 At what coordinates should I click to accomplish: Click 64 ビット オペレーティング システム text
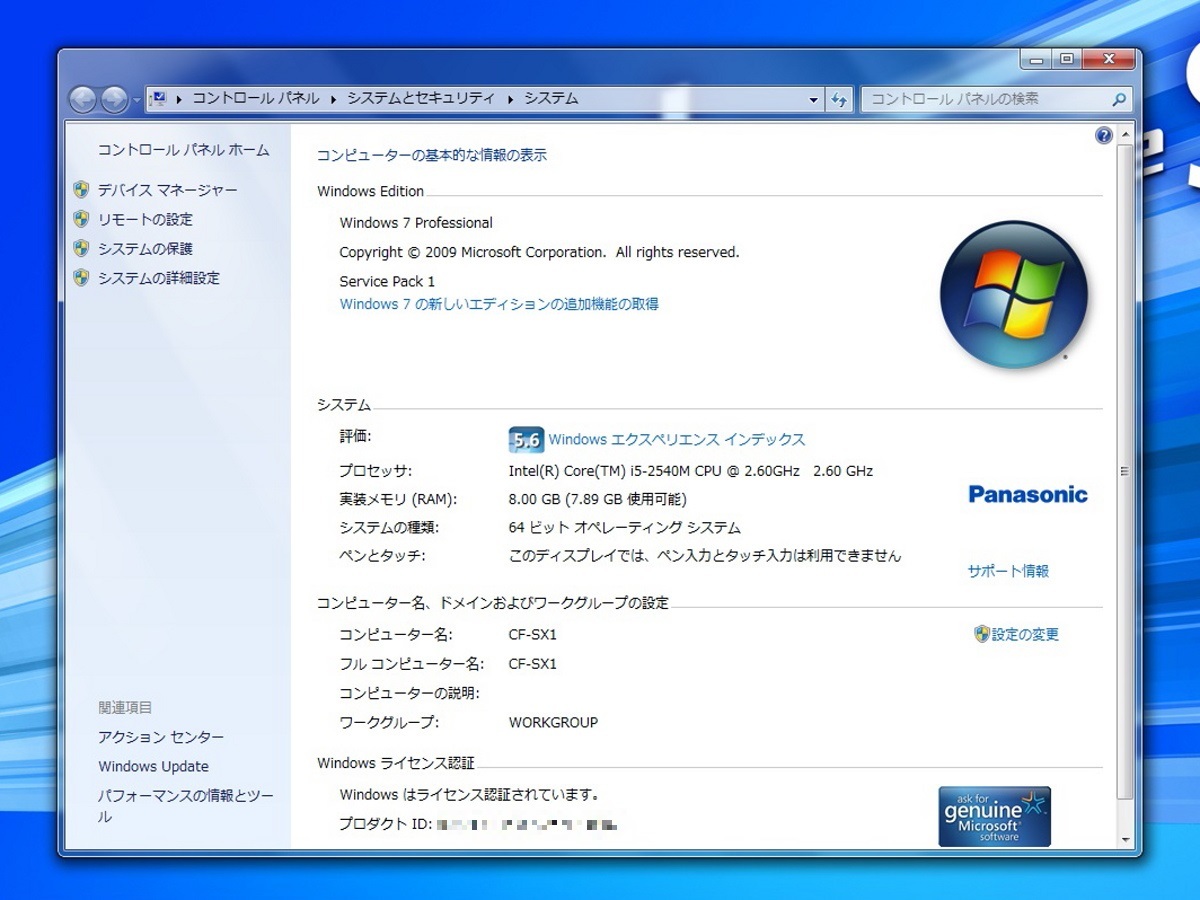pos(625,527)
